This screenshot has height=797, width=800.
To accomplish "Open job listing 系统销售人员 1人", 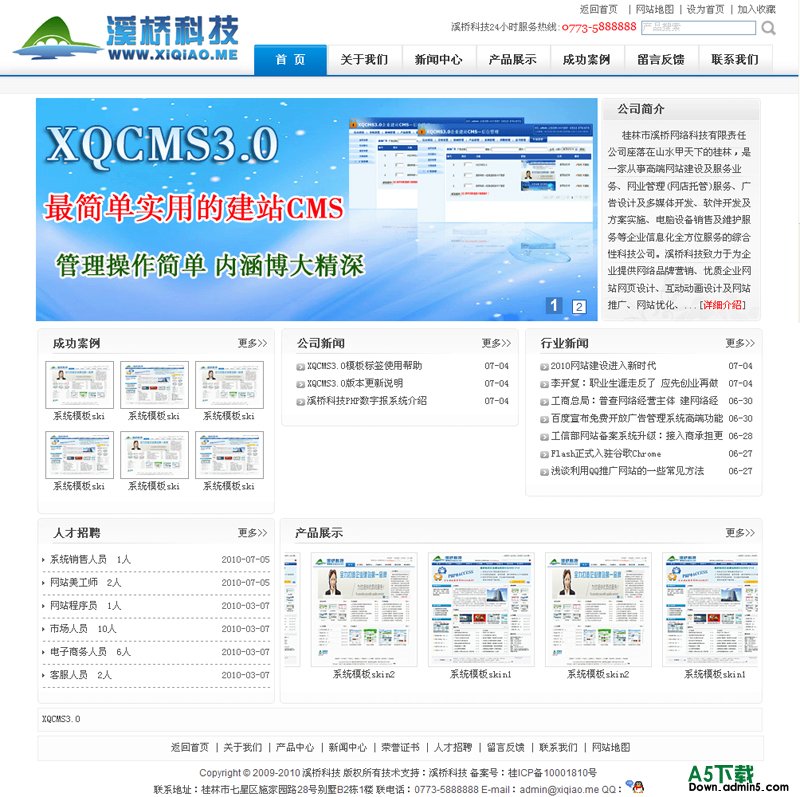I will tap(90, 559).
